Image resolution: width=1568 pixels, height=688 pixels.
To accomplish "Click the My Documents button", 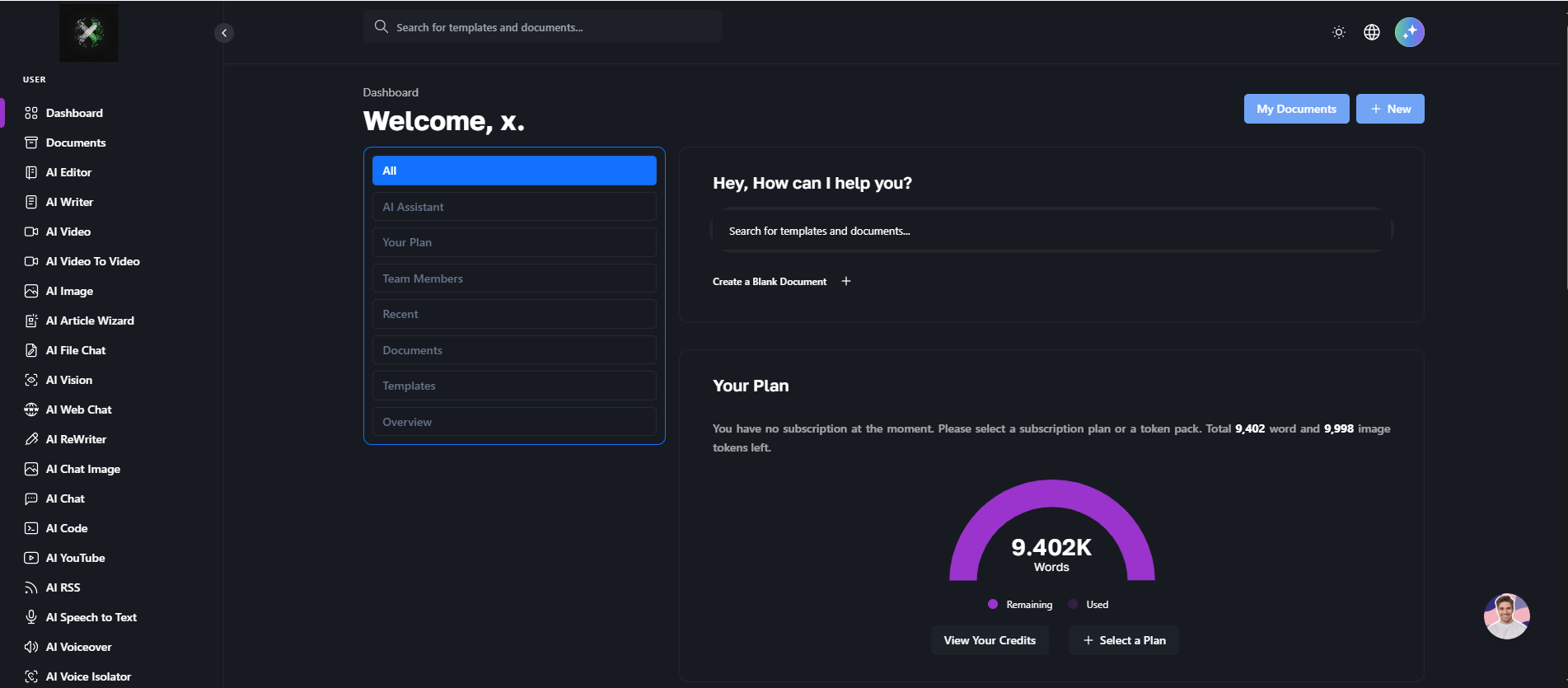I will coord(1296,109).
